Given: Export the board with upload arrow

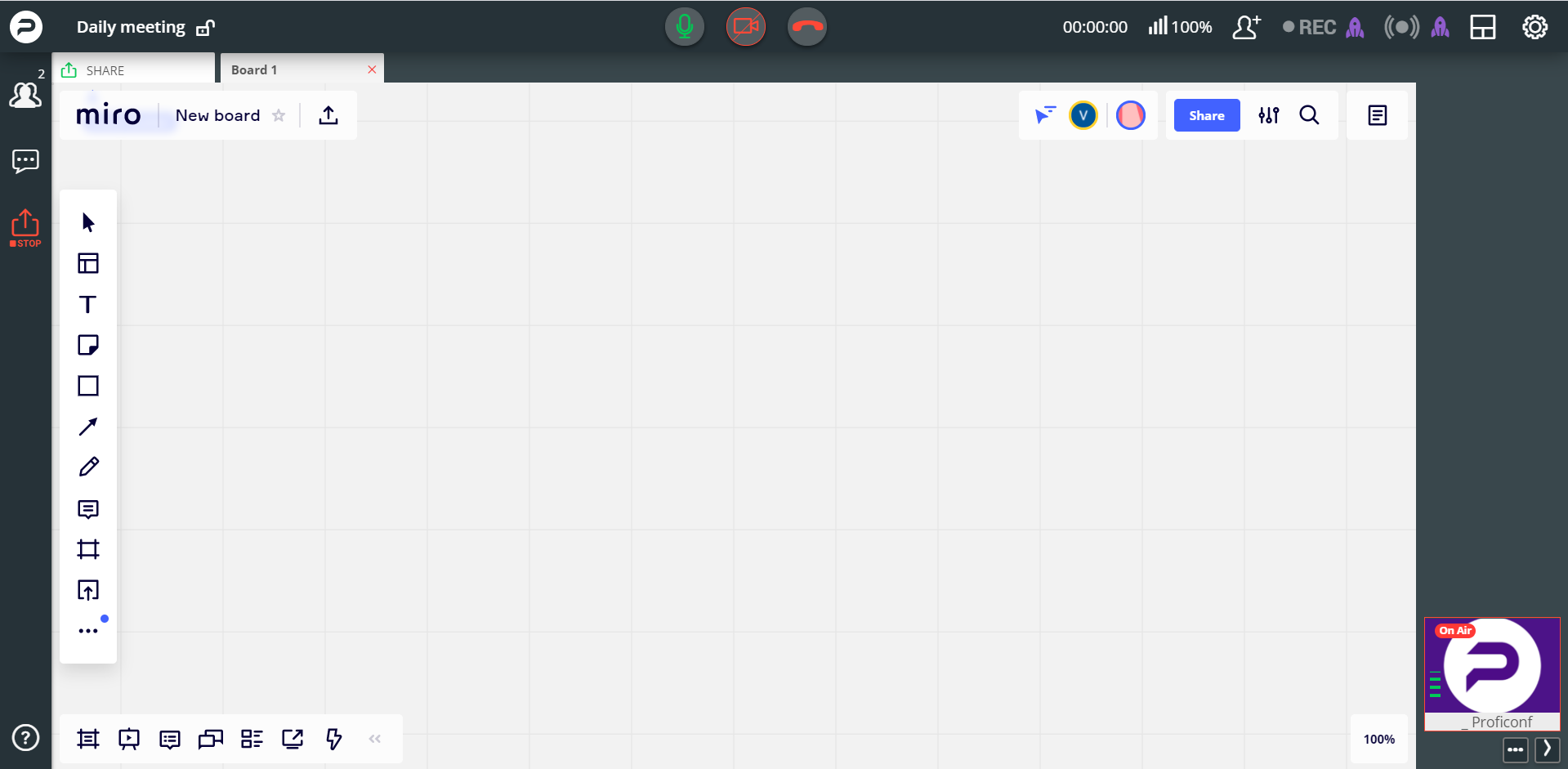Looking at the screenshot, I should point(328,115).
